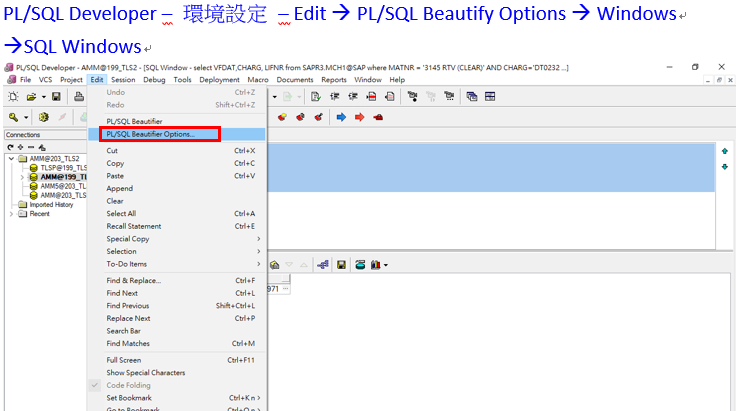Screen dimensions: 740x411
Task: Choose Paste from Edit menu
Action: pos(177,176)
